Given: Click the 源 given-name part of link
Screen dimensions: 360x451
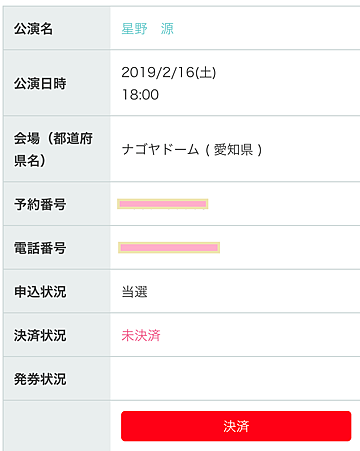Looking at the screenshot, I should pyautogui.click(x=167, y=29).
